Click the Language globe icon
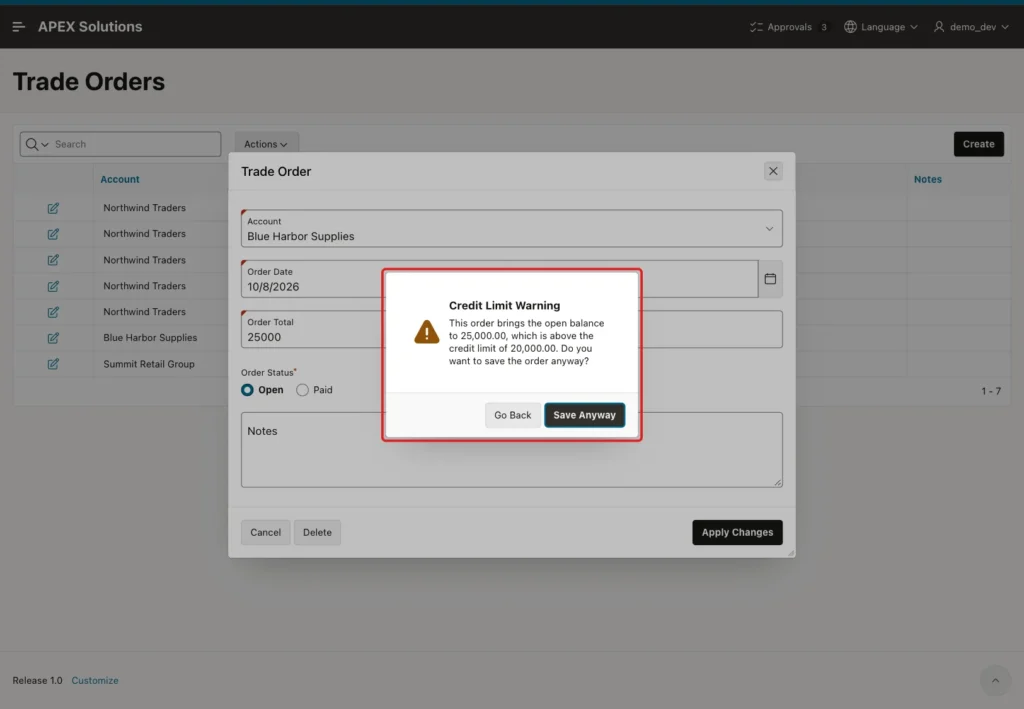 850,27
